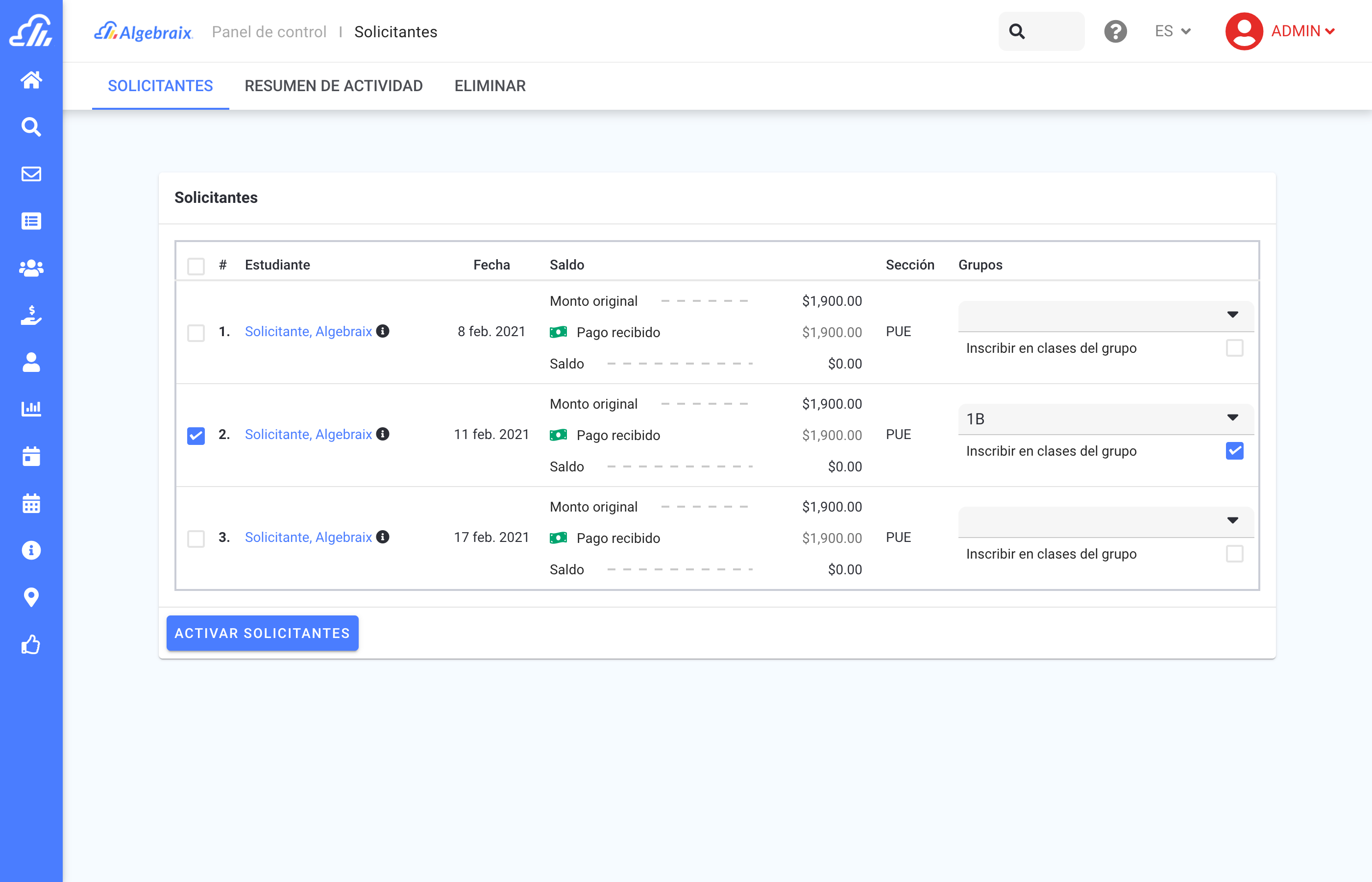1372x882 pixels.
Task: Click the map location pin icon
Action: coord(31,597)
